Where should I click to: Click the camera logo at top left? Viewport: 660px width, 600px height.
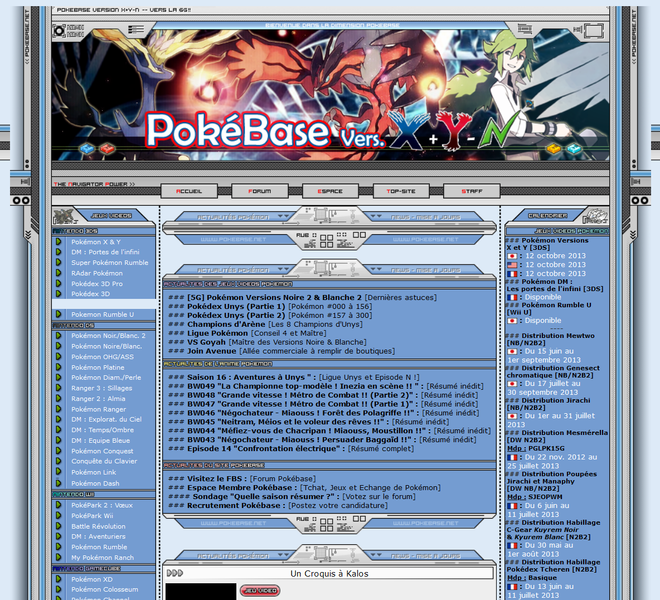59,31
